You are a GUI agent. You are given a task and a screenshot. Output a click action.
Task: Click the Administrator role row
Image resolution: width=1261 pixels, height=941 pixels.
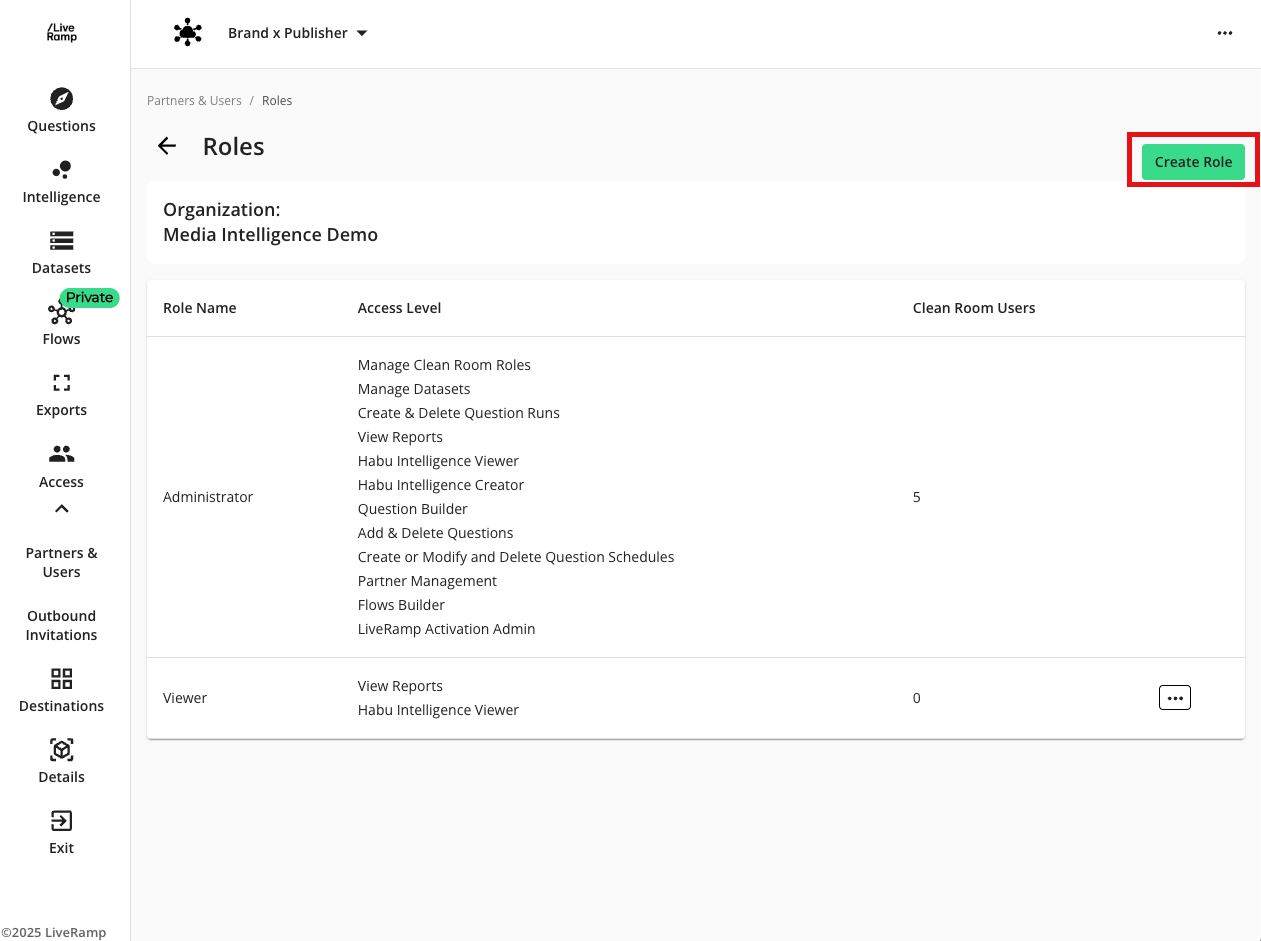[x=208, y=497]
